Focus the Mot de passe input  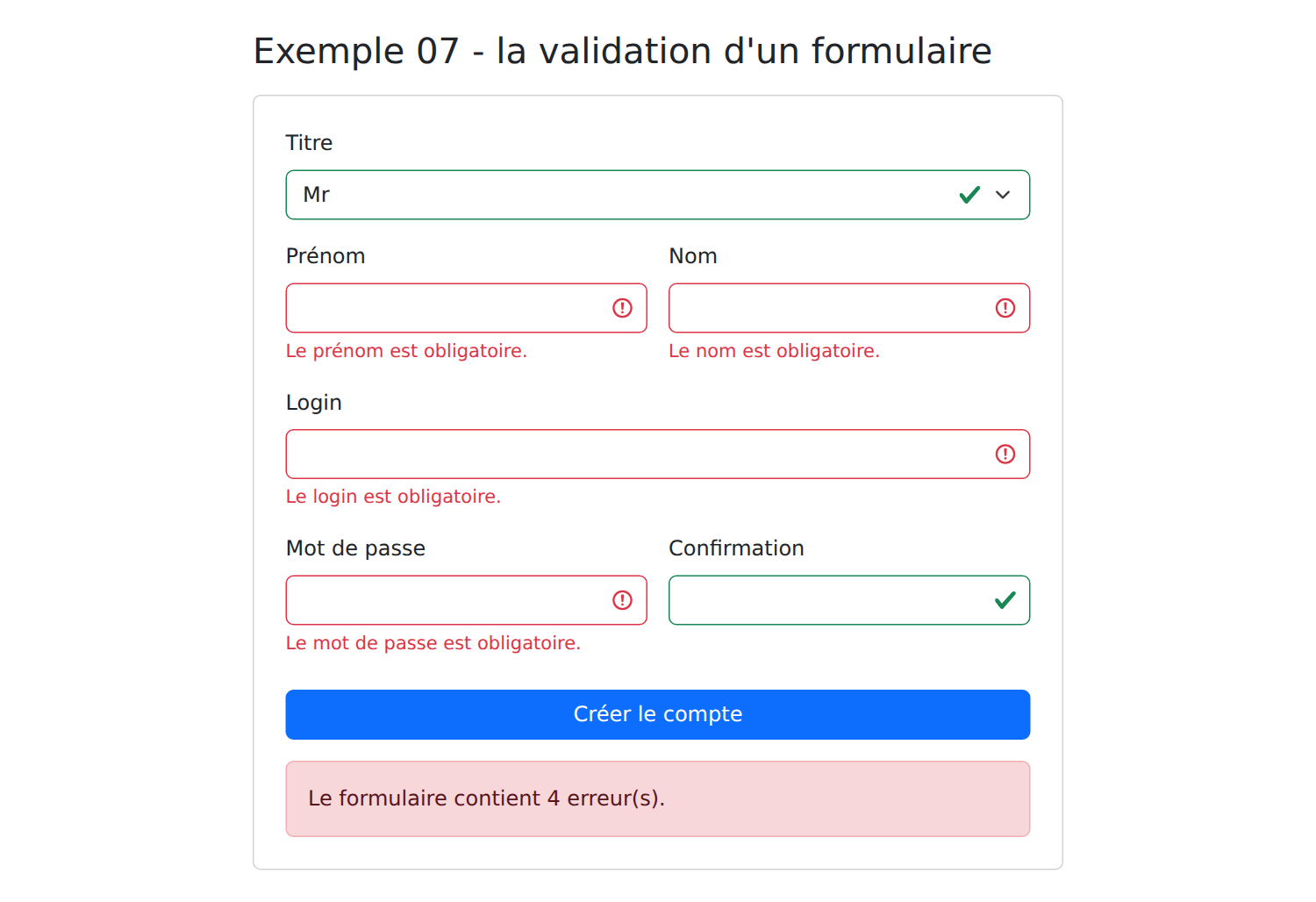(466, 600)
